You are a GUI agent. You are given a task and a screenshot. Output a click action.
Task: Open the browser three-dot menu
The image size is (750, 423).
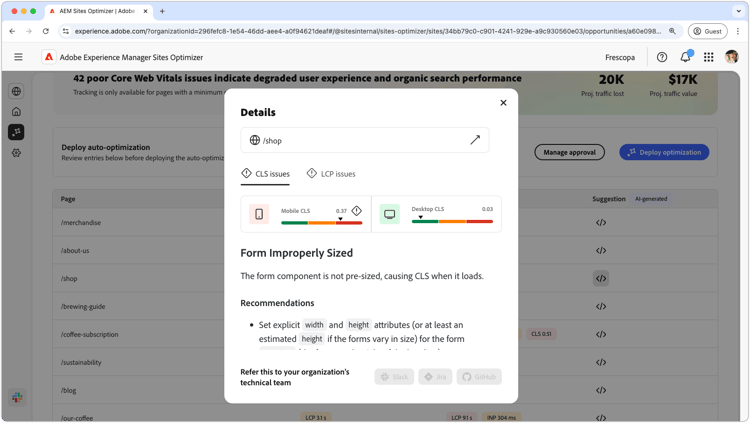[x=738, y=31]
